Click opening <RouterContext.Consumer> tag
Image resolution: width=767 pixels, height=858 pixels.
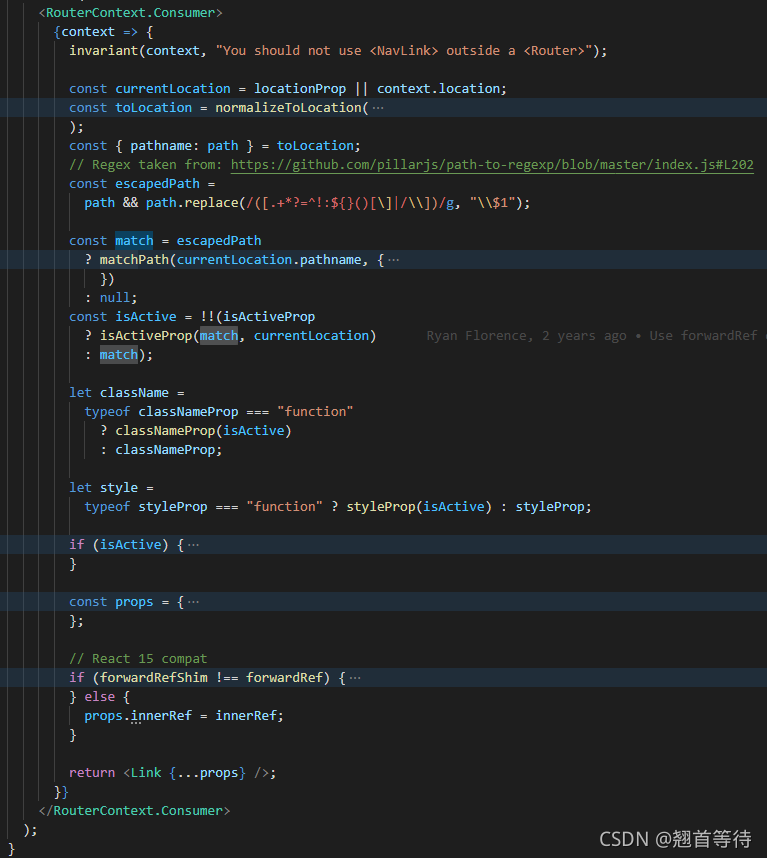coord(130,13)
